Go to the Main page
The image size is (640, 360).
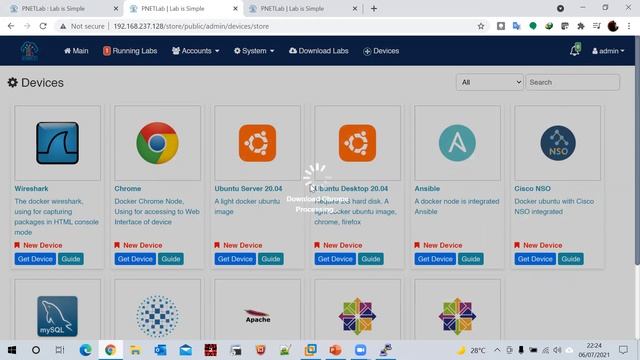pos(76,51)
